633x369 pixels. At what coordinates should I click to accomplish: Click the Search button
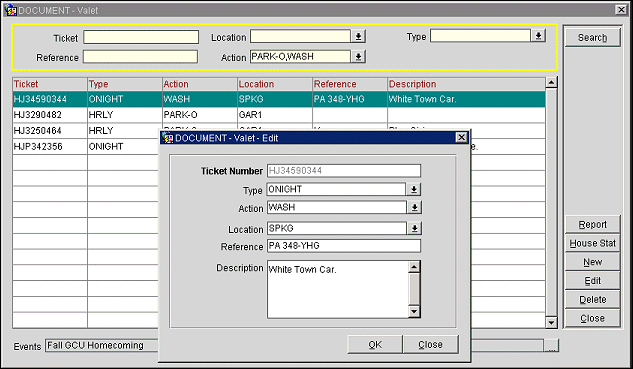[x=592, y=38]
